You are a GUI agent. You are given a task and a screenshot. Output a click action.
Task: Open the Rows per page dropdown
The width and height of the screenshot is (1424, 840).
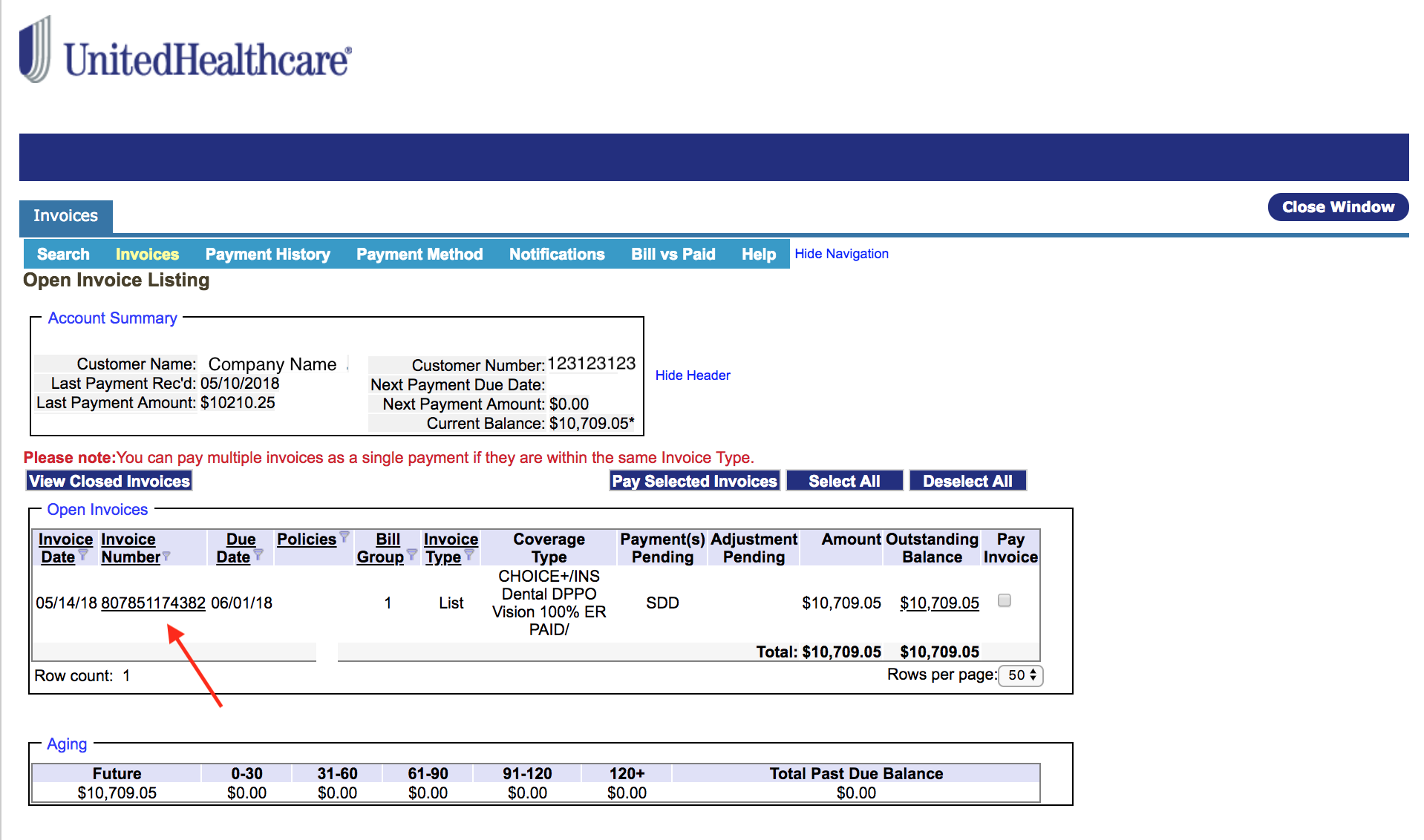click(1022, 675)
